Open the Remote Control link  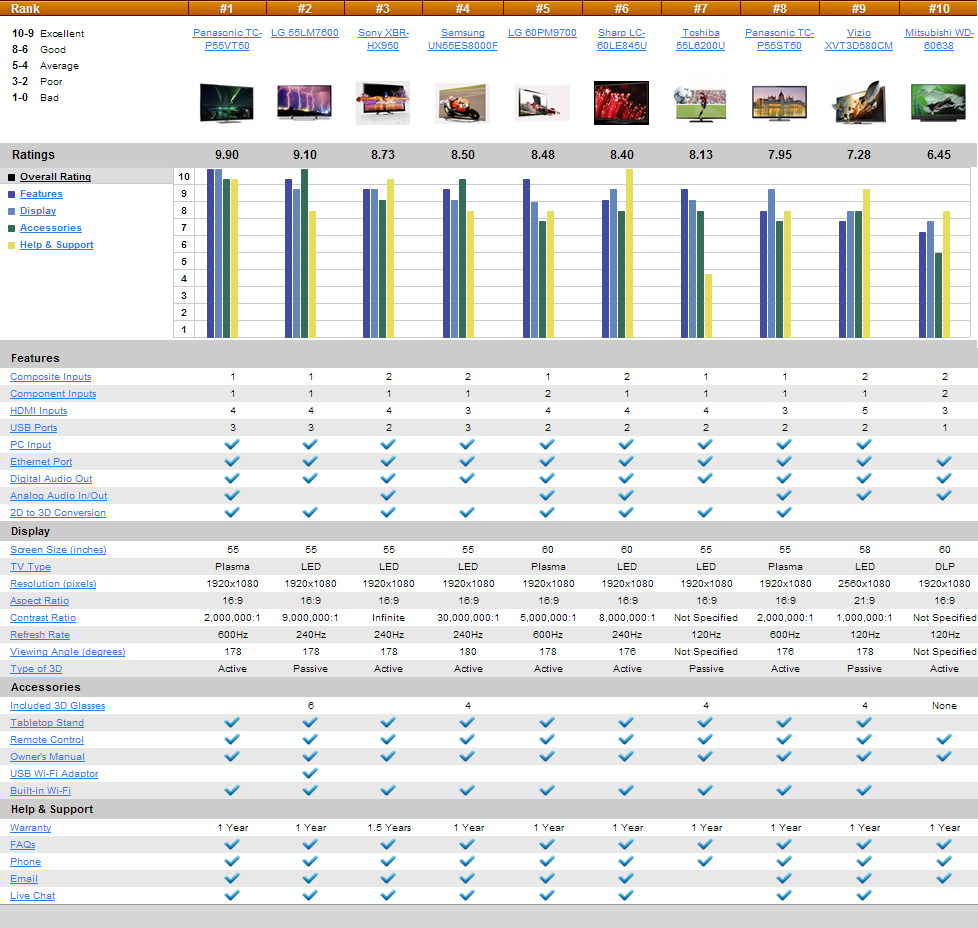pos(47,740)
